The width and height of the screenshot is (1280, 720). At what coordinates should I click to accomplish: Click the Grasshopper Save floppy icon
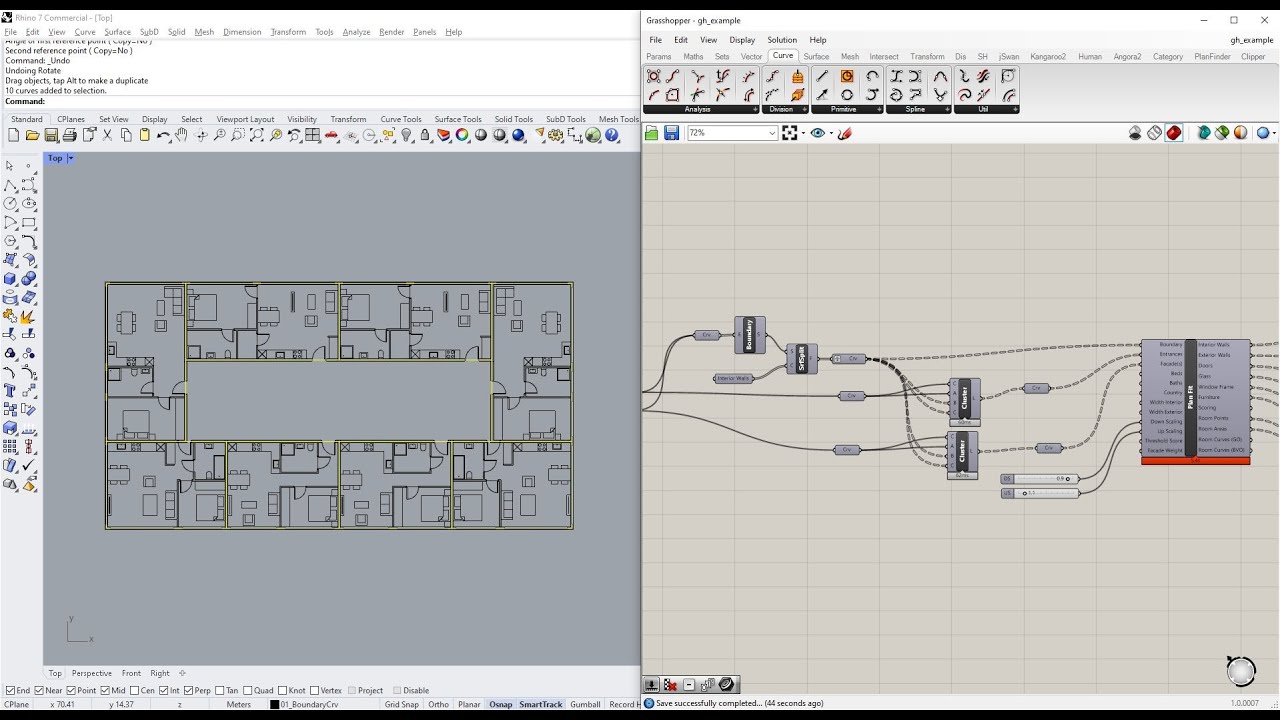[671, 133]
